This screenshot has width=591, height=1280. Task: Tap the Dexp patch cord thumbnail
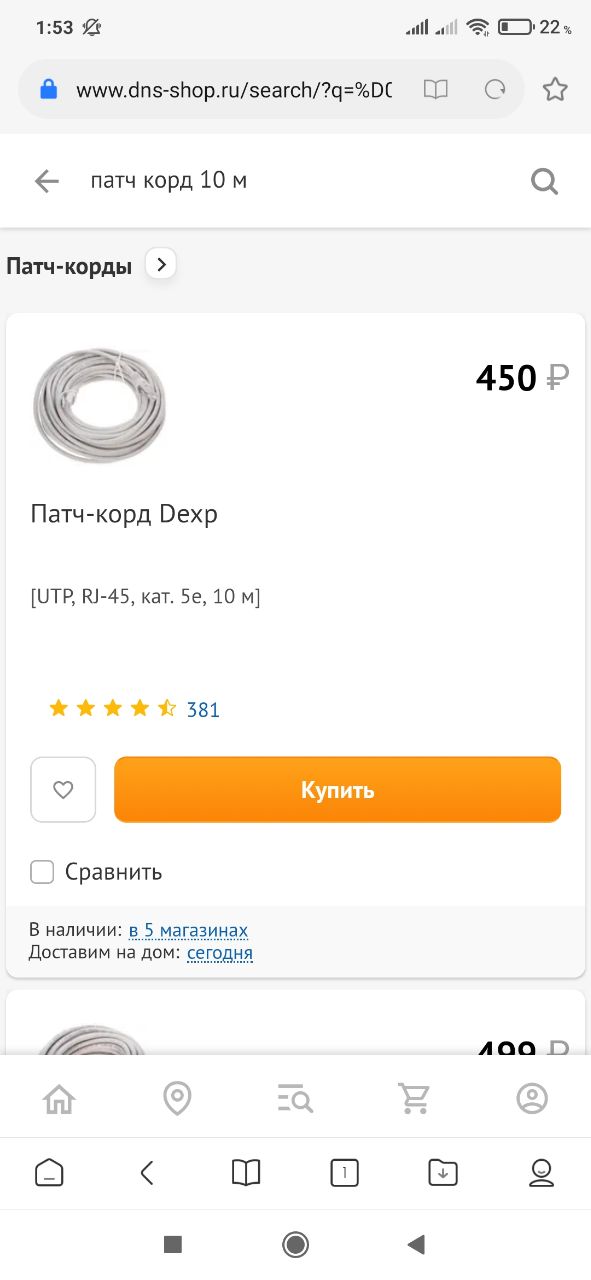point(99,405)
